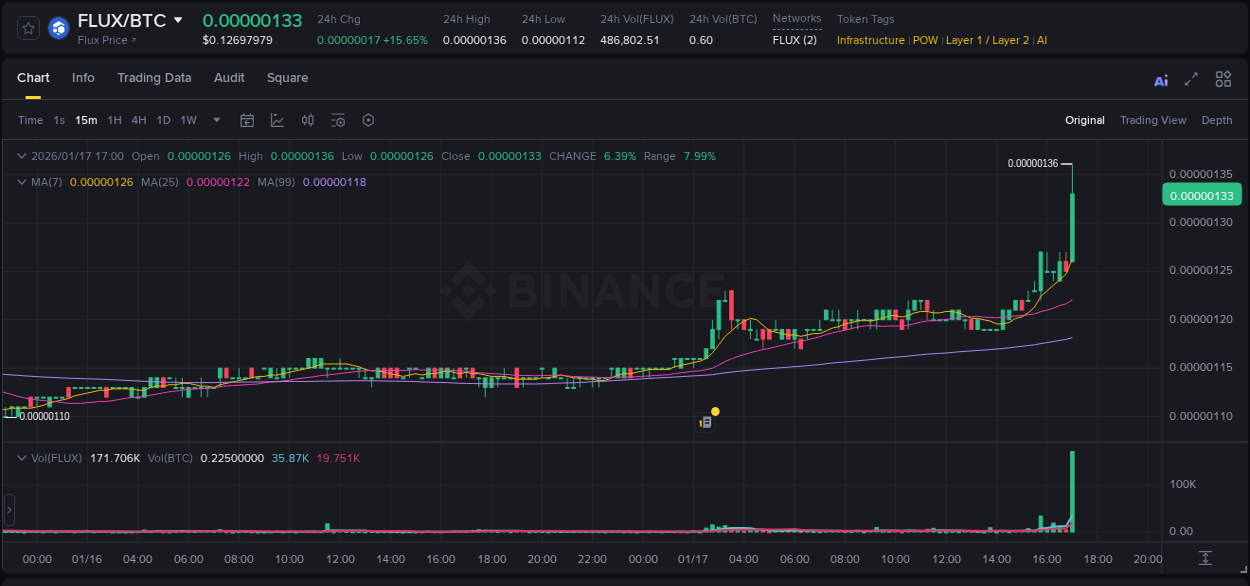Open the widgets grid panel
This screenshot has width=1250, height=586.
pyautogui.click(x=1223, y=78)
